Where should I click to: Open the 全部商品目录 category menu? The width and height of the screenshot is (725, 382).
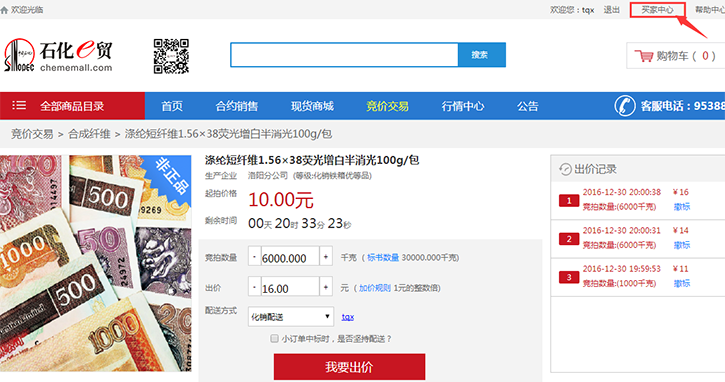[x=72, y=106]
